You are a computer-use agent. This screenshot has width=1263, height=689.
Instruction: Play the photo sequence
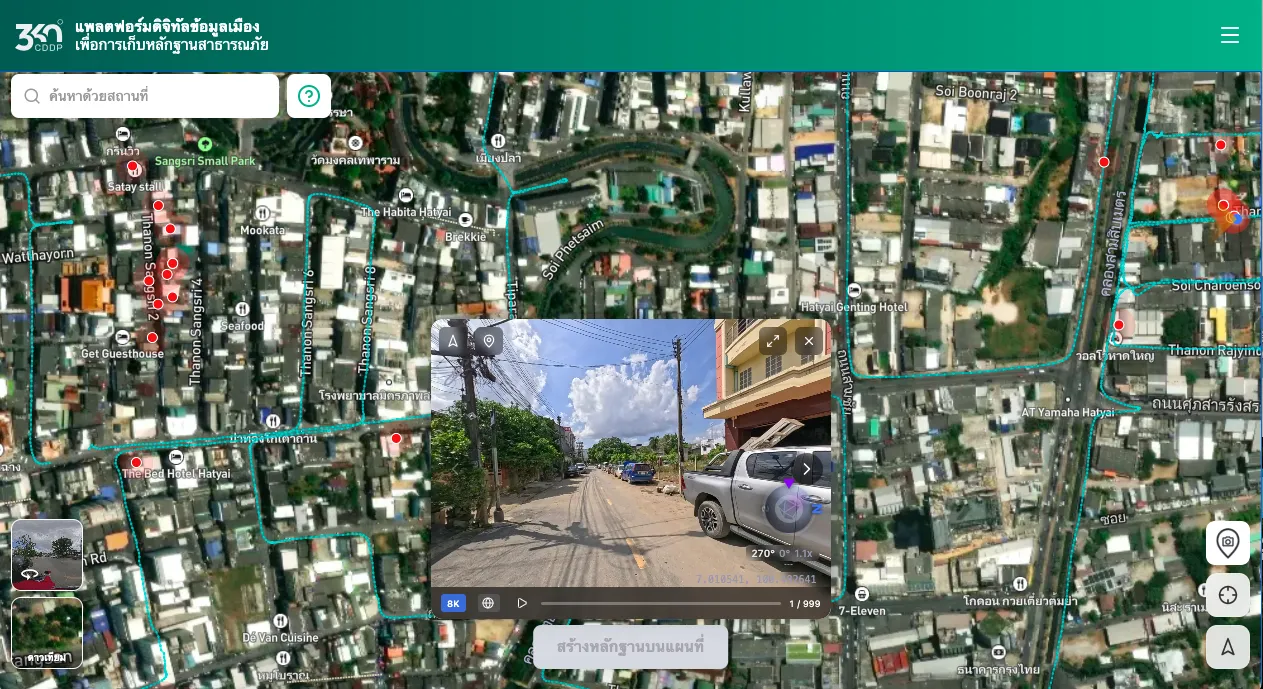(522, 603)
